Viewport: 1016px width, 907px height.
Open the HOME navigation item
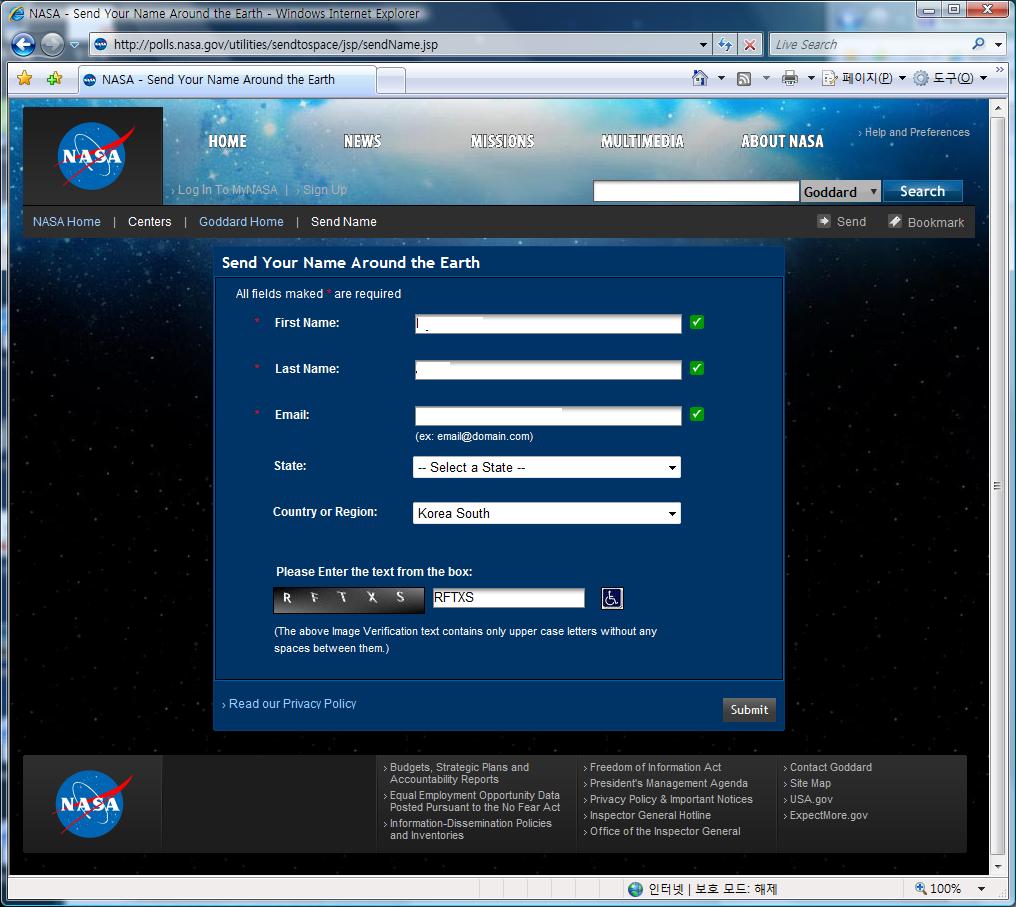[227, 141]
